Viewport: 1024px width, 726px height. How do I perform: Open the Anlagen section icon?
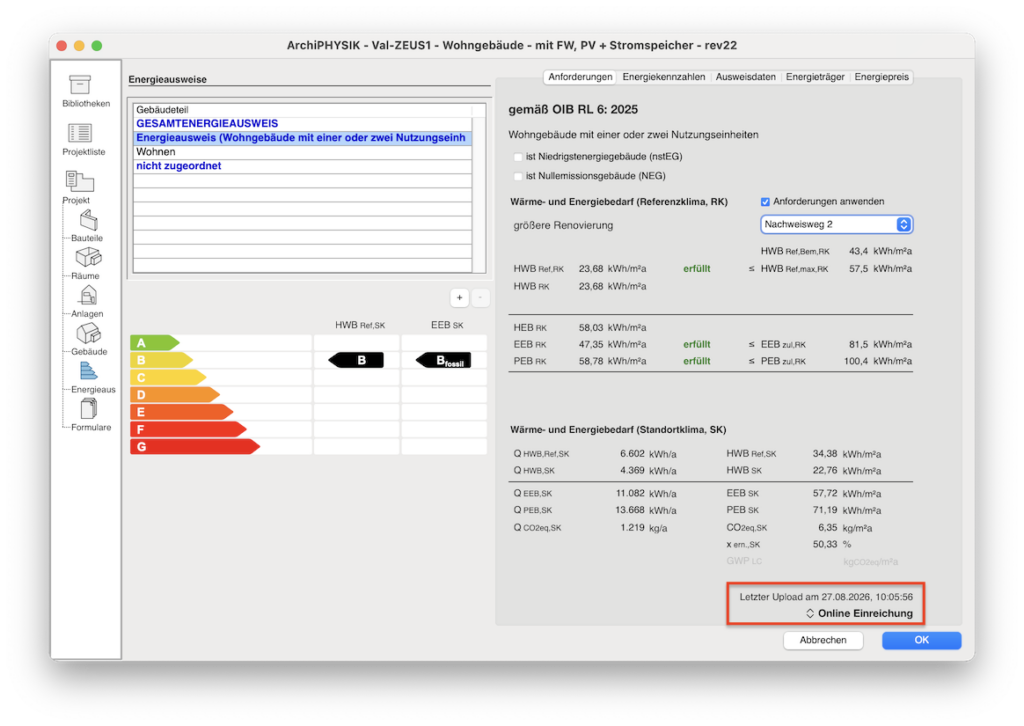(88, 296)
